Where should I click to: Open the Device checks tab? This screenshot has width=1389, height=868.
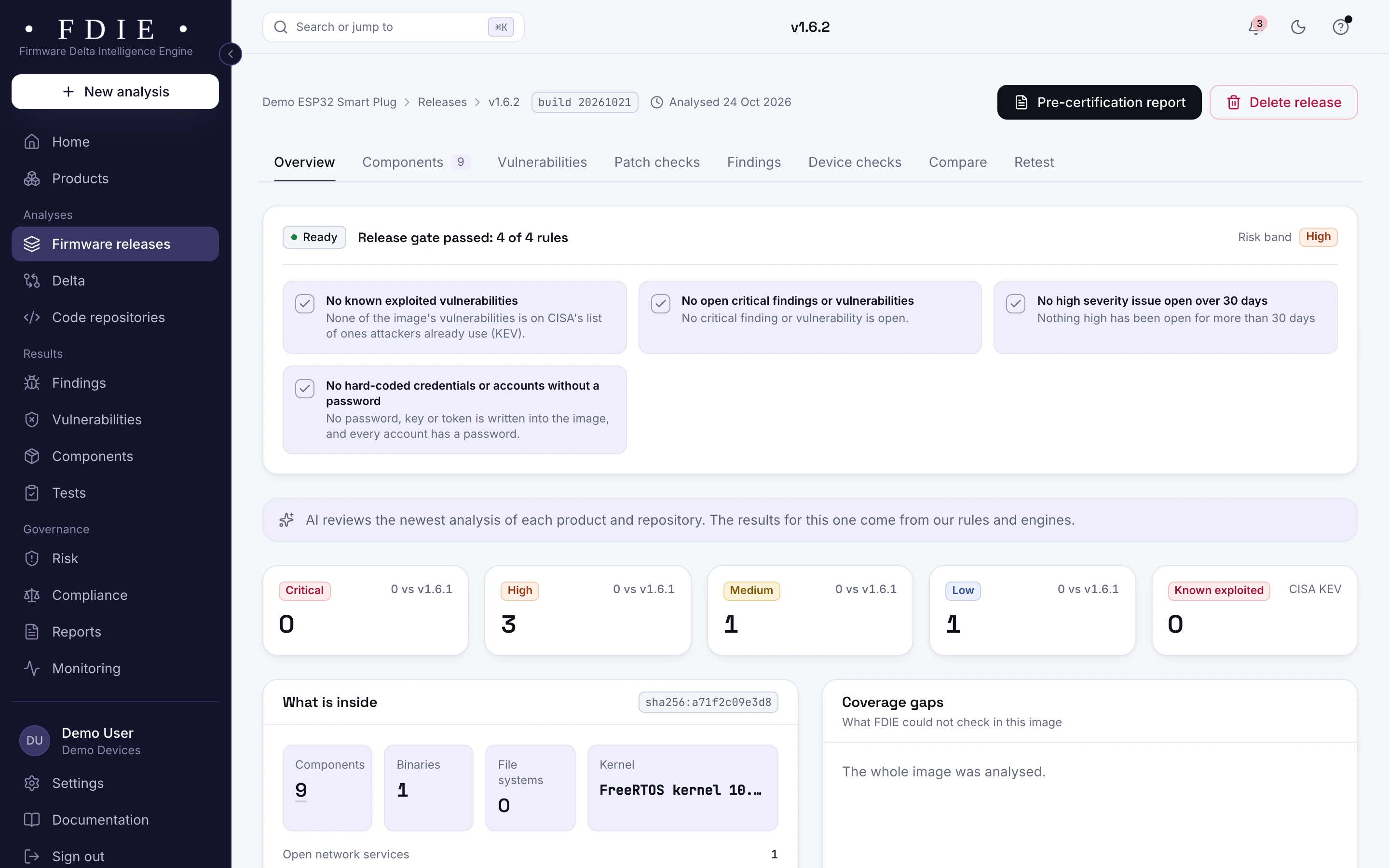click(x=855, y=163)
